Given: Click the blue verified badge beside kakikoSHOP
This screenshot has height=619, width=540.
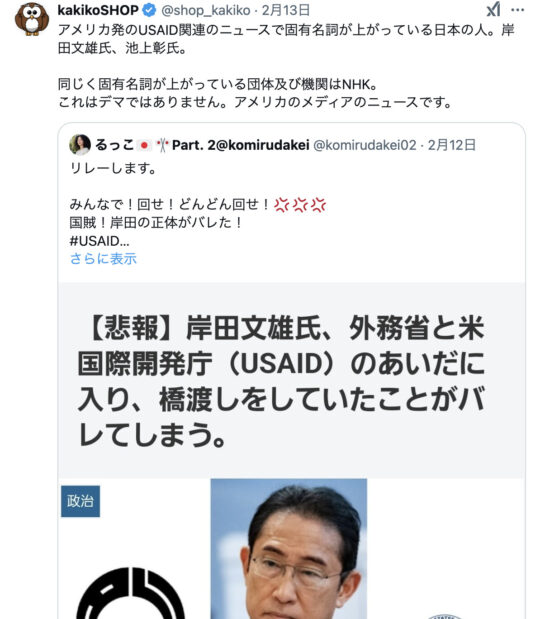Looking at the screenshot, I should pyautogui.click(x=149, y=10).
